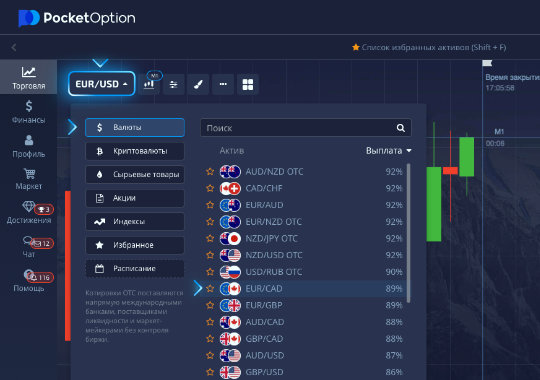Select the drawing brush tool
The image size is (540, 380).
198,84
